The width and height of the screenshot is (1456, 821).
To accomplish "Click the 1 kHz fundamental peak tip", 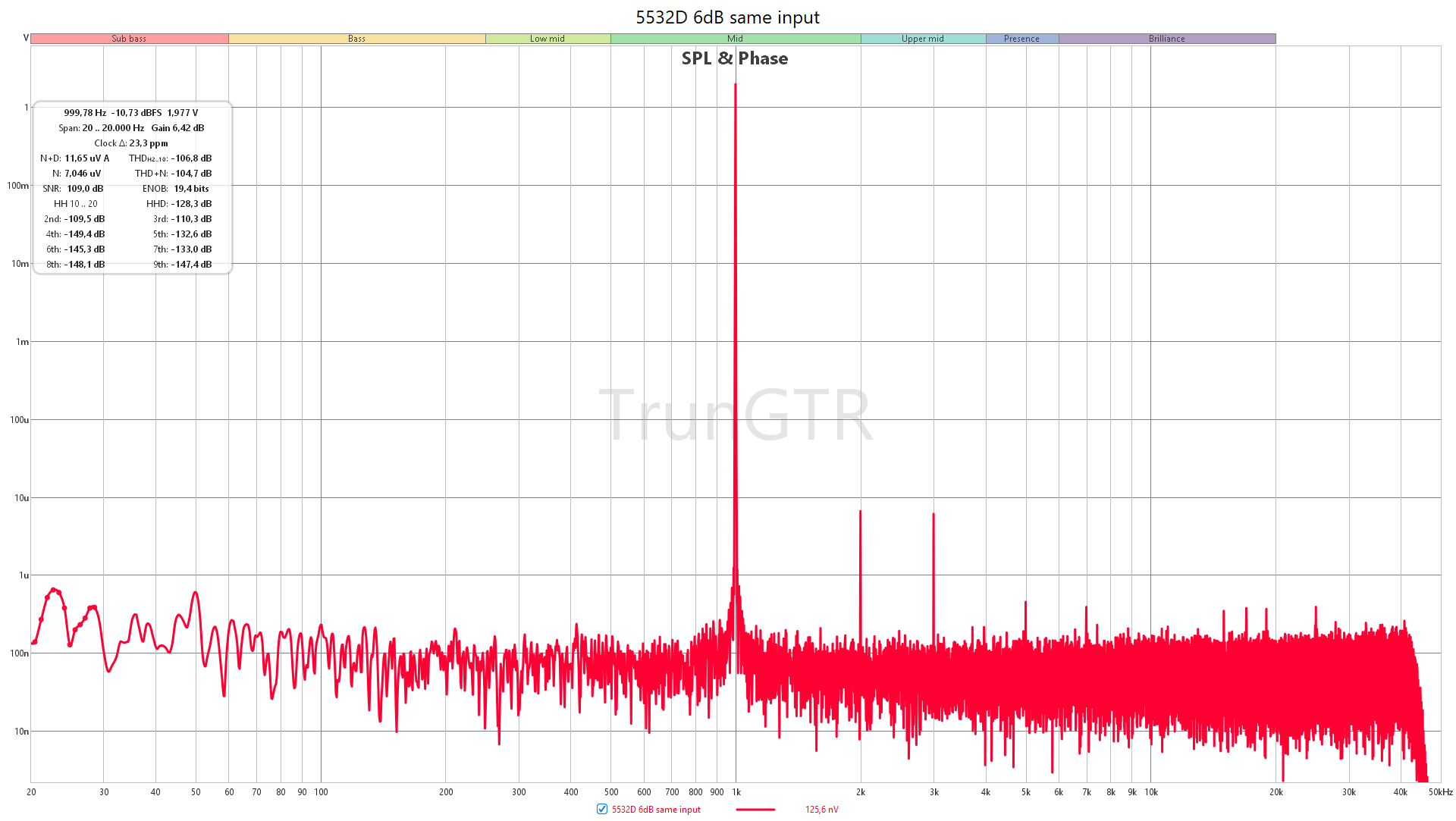I will tap(735, 85).
